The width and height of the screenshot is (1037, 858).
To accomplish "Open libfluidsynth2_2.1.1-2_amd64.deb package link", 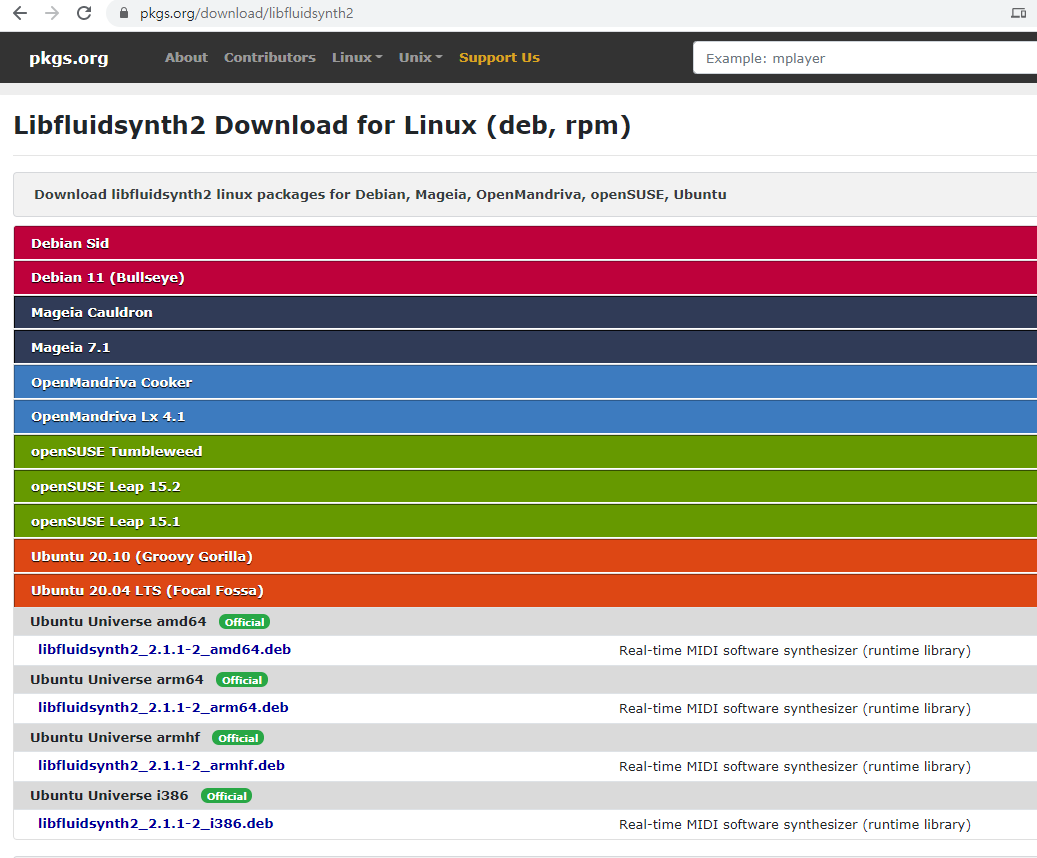I will (164, 650).
